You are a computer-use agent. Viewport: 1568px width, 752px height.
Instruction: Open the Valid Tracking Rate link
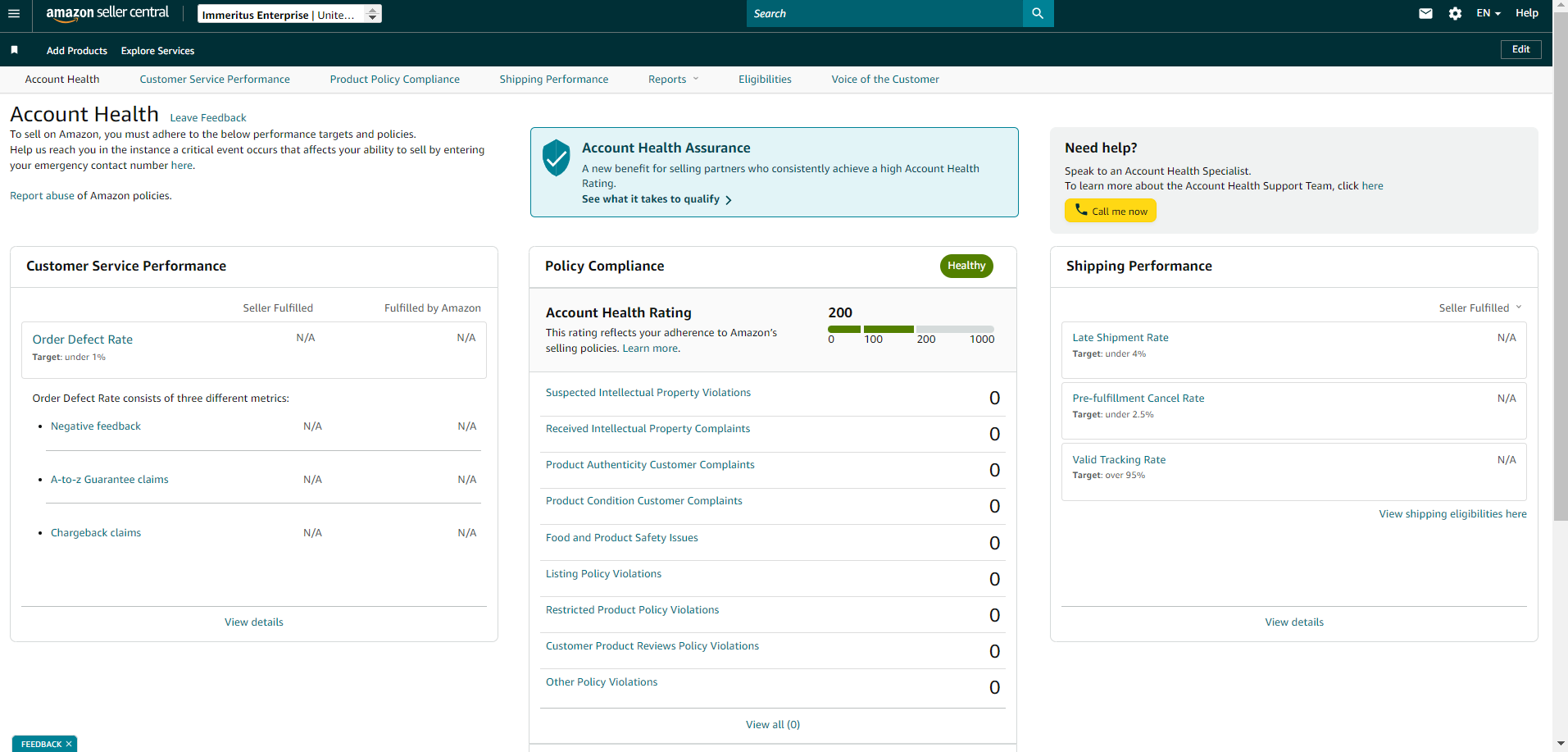1119,460
